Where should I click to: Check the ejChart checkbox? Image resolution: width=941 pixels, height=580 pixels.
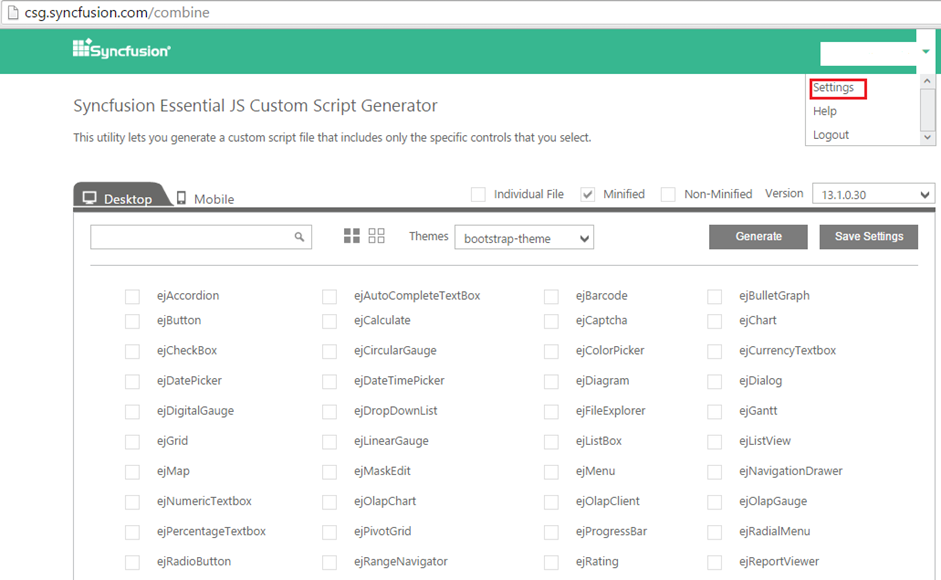point(714,321)
